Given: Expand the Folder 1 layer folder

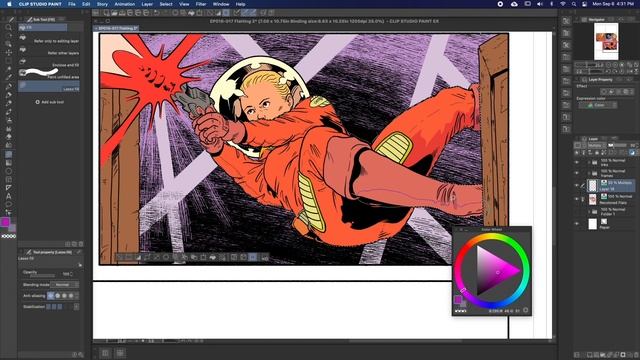Looking at the screenshot, I should point(589,211).
